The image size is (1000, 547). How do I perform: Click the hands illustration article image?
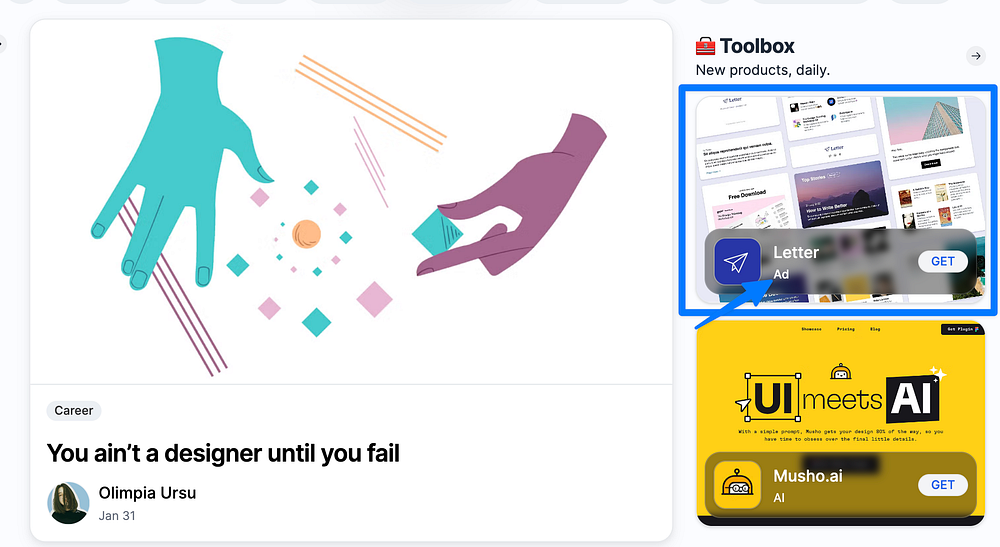click(x=351, y=203)
